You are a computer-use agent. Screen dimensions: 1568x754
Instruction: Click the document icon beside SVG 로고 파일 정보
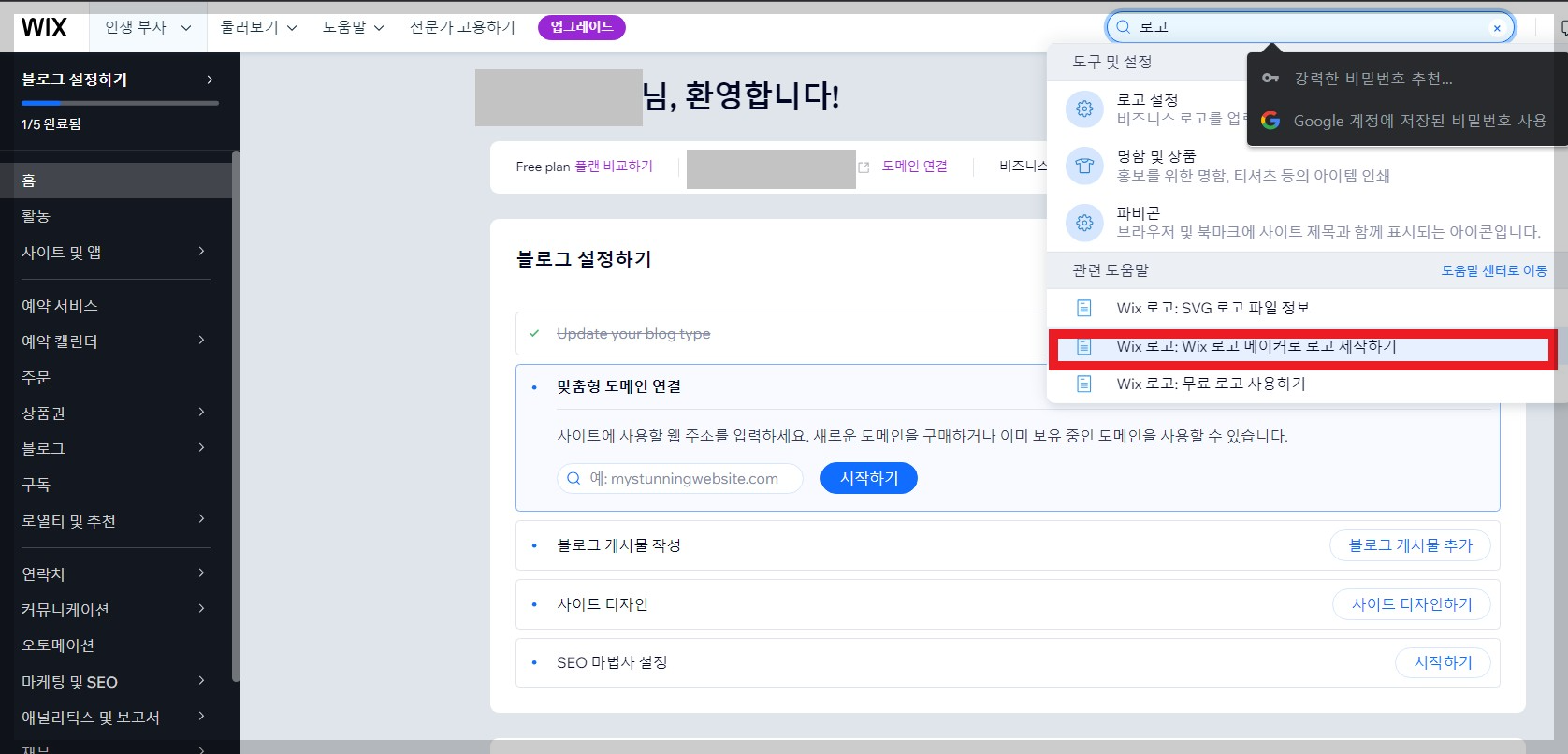(x=1083, y=308)
